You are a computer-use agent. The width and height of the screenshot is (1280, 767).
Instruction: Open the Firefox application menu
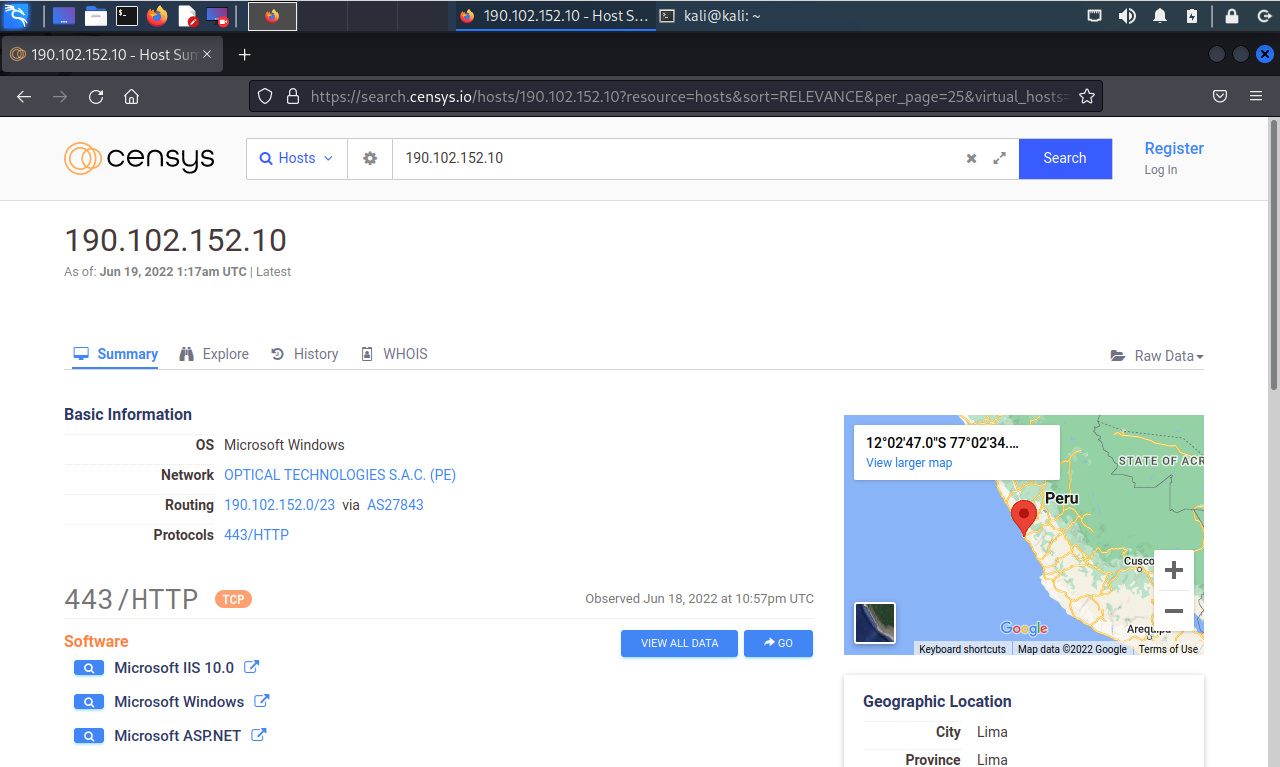point(1256,97)
